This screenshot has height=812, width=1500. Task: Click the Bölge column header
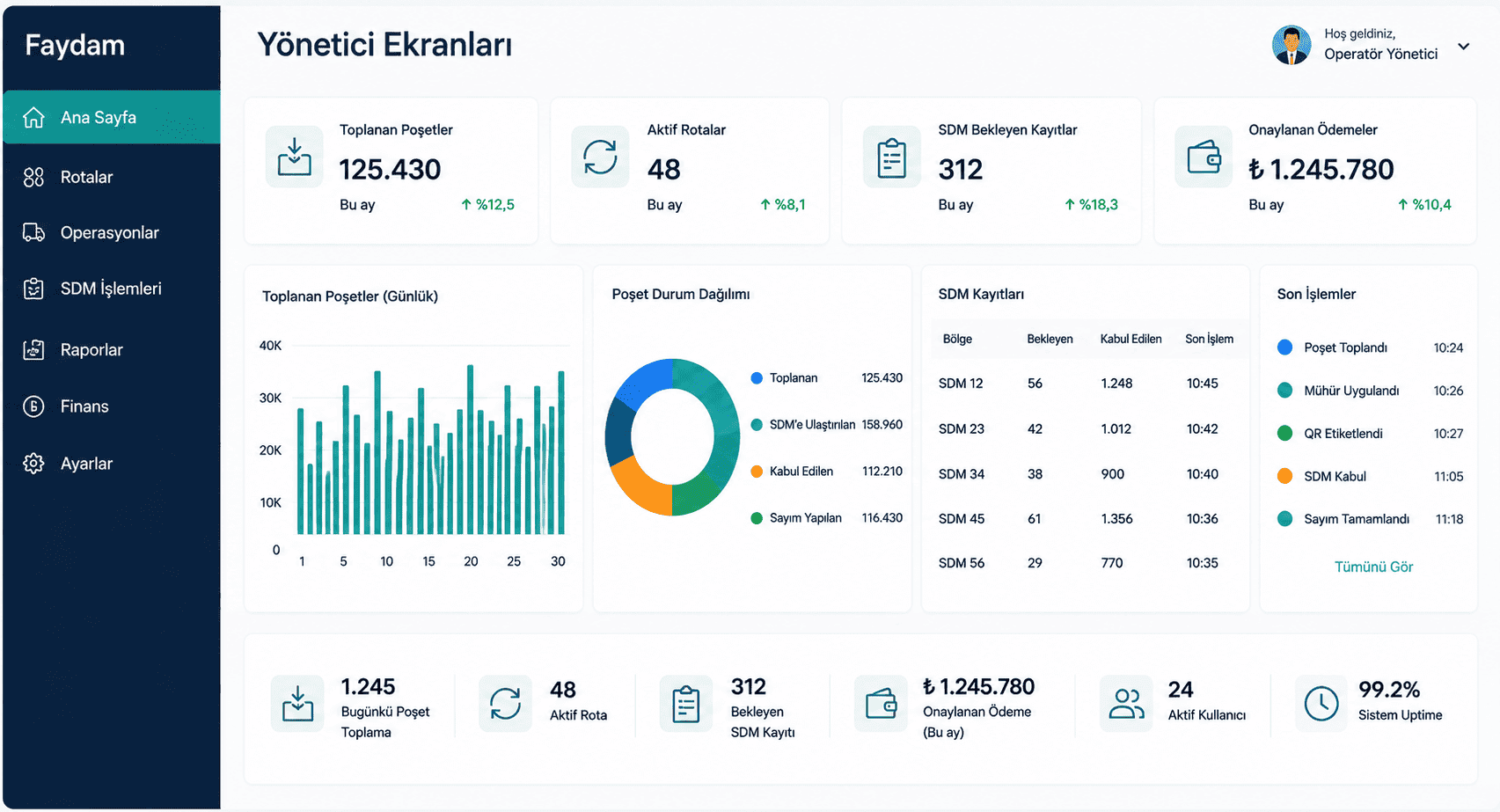957,339
